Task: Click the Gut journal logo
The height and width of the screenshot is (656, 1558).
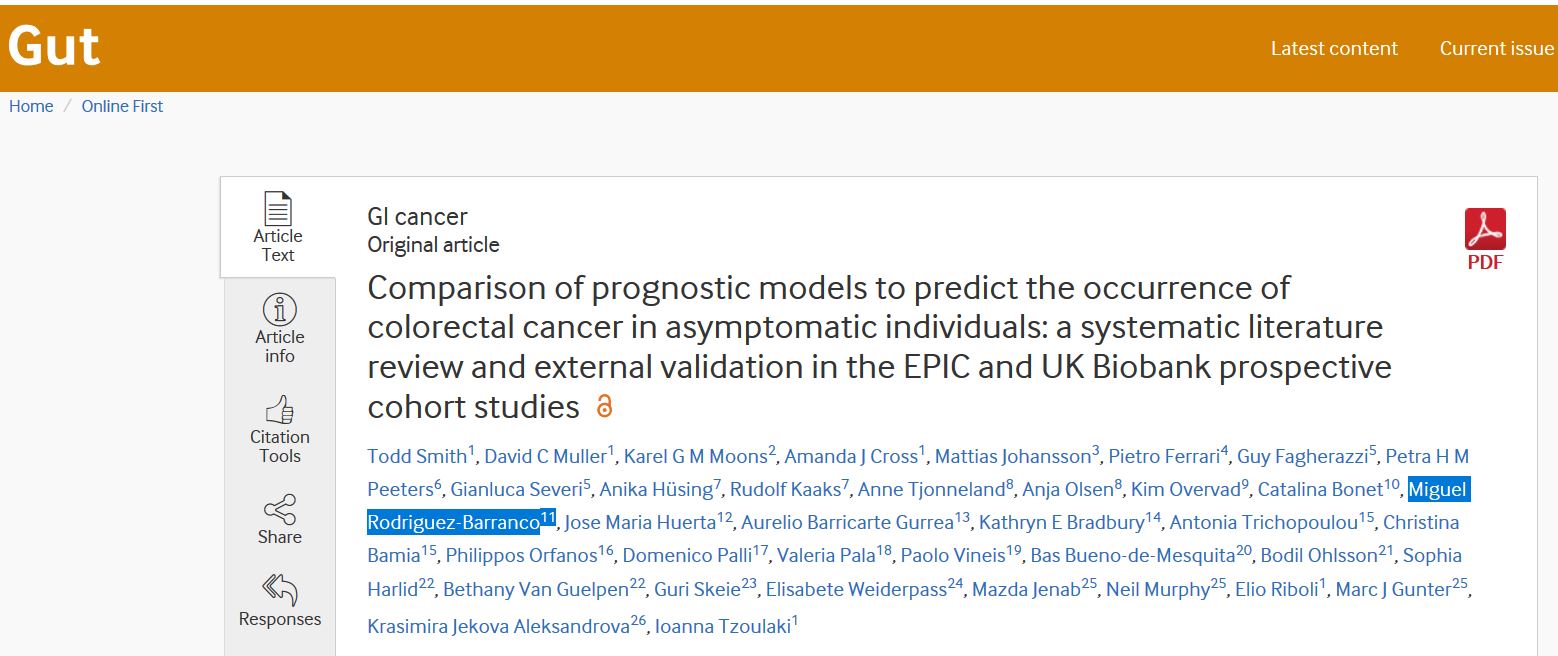Action: point(54,47)
